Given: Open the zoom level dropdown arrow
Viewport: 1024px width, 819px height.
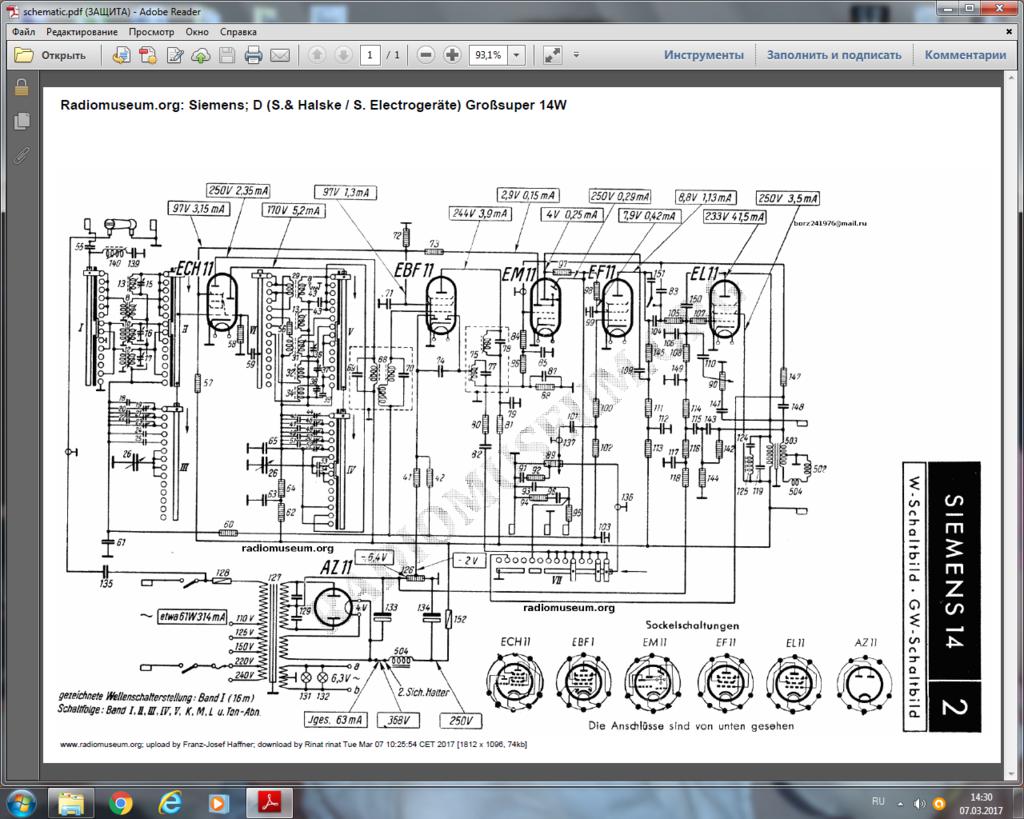Looking at the screenshot, I should (x=516, y=55).
